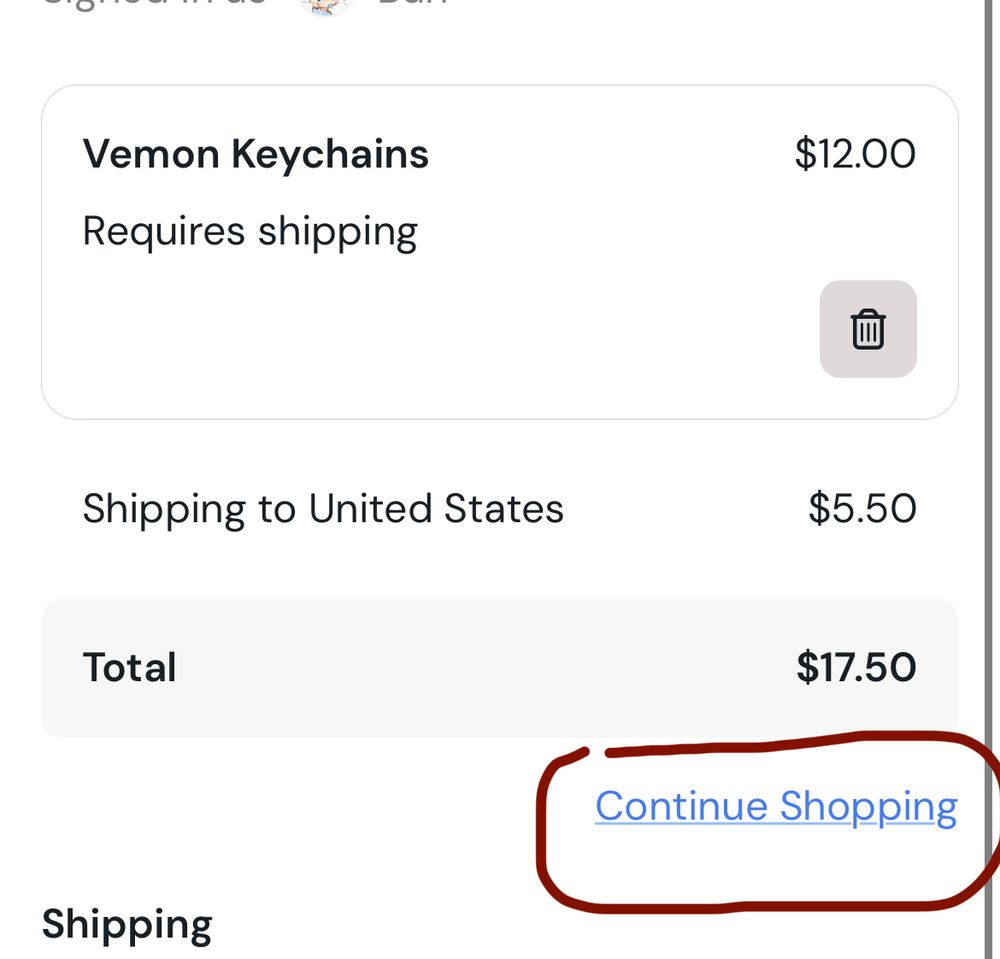Select the $17.50 total amount

click(x=856, y=668)
